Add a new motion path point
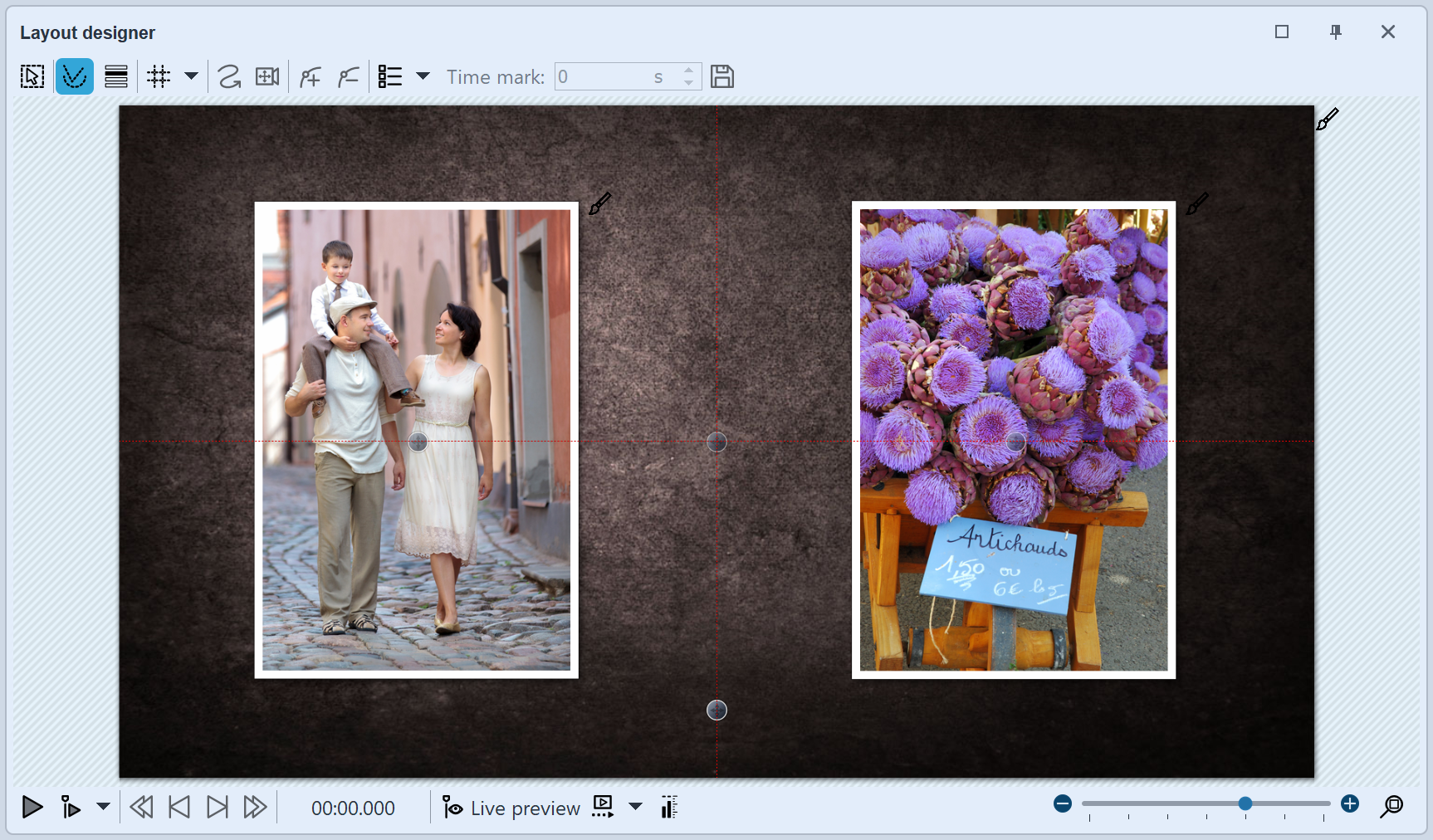This screenshot has width=1433, height=840. coord(309,76)
